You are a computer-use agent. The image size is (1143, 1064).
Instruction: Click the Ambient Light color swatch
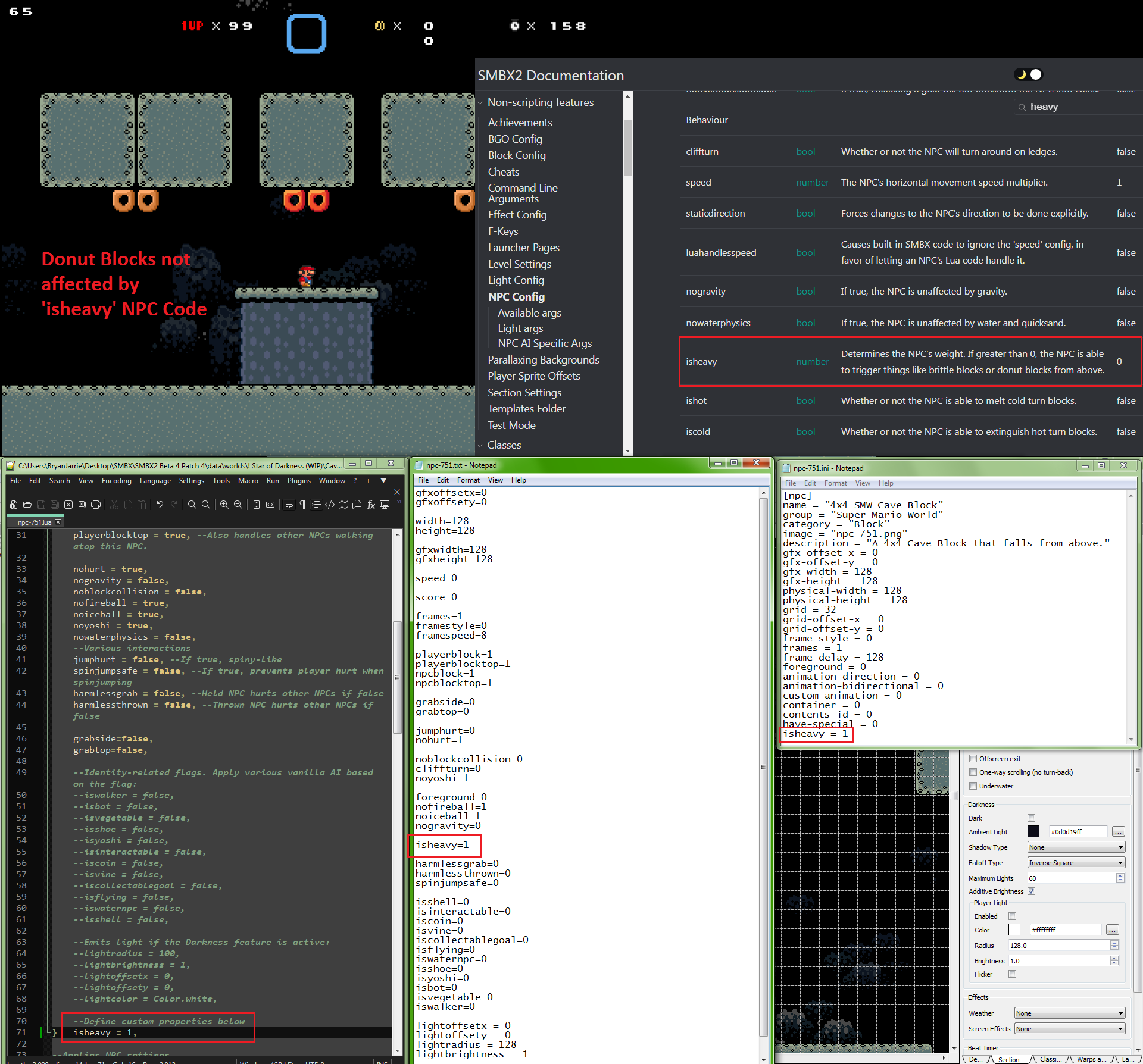click(x=1033, y=832)
